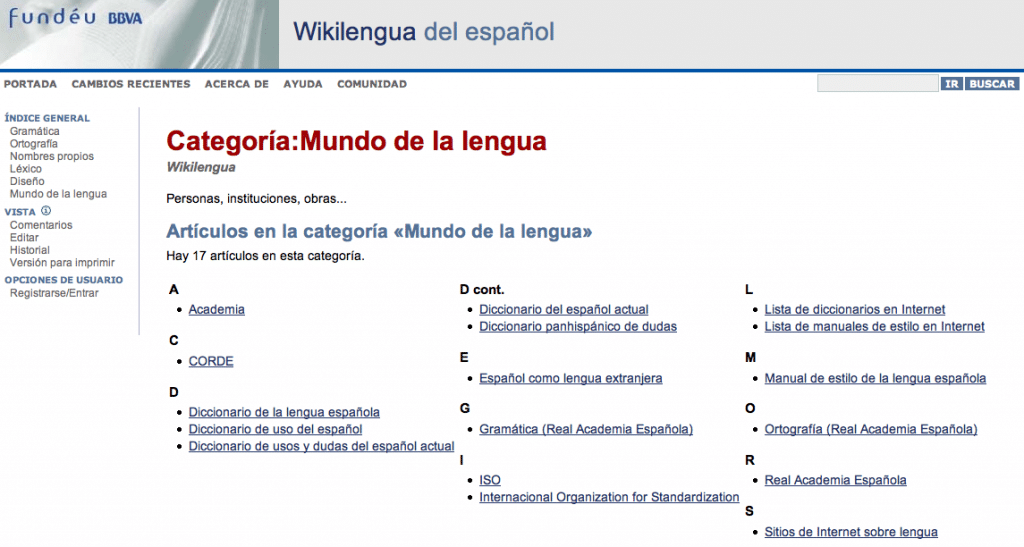This screenshot has height=547, width=1024.
Task: Open the PORTADA menu item
Action: pos(30,84)
